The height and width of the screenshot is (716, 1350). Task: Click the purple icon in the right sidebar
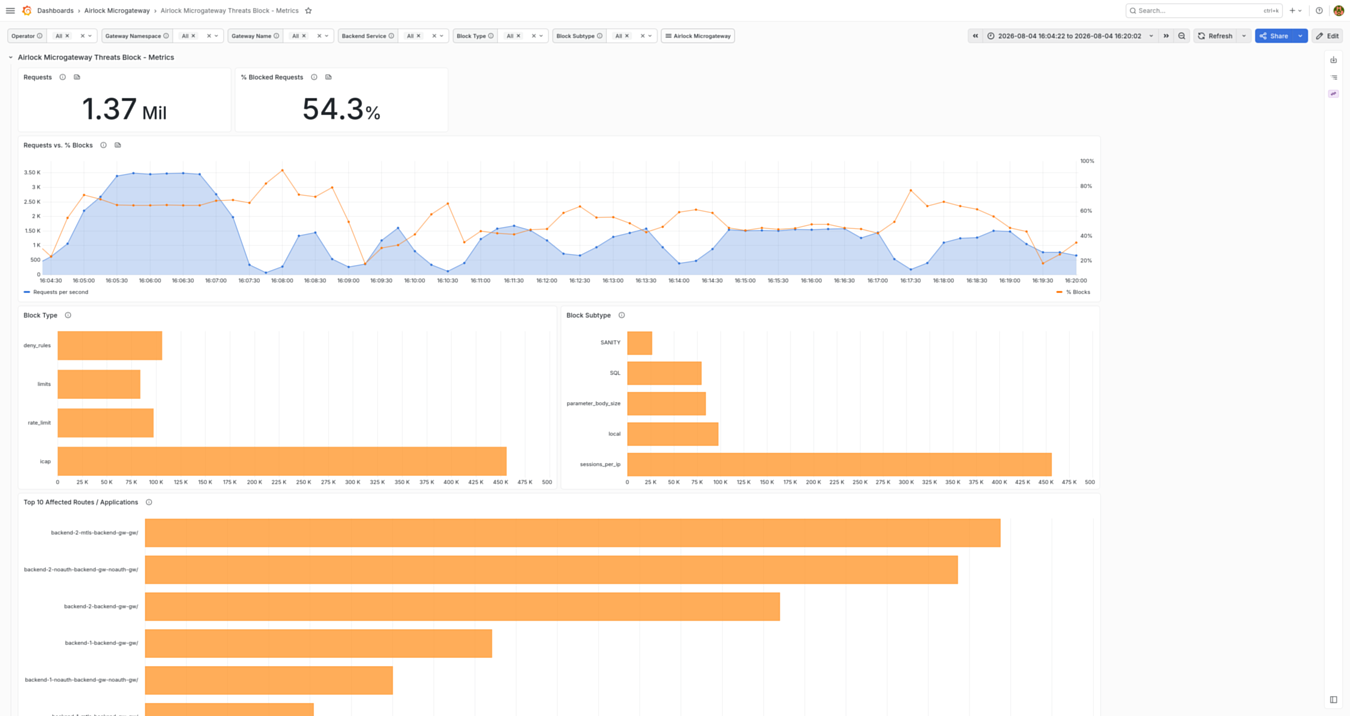click(1334, 94)
